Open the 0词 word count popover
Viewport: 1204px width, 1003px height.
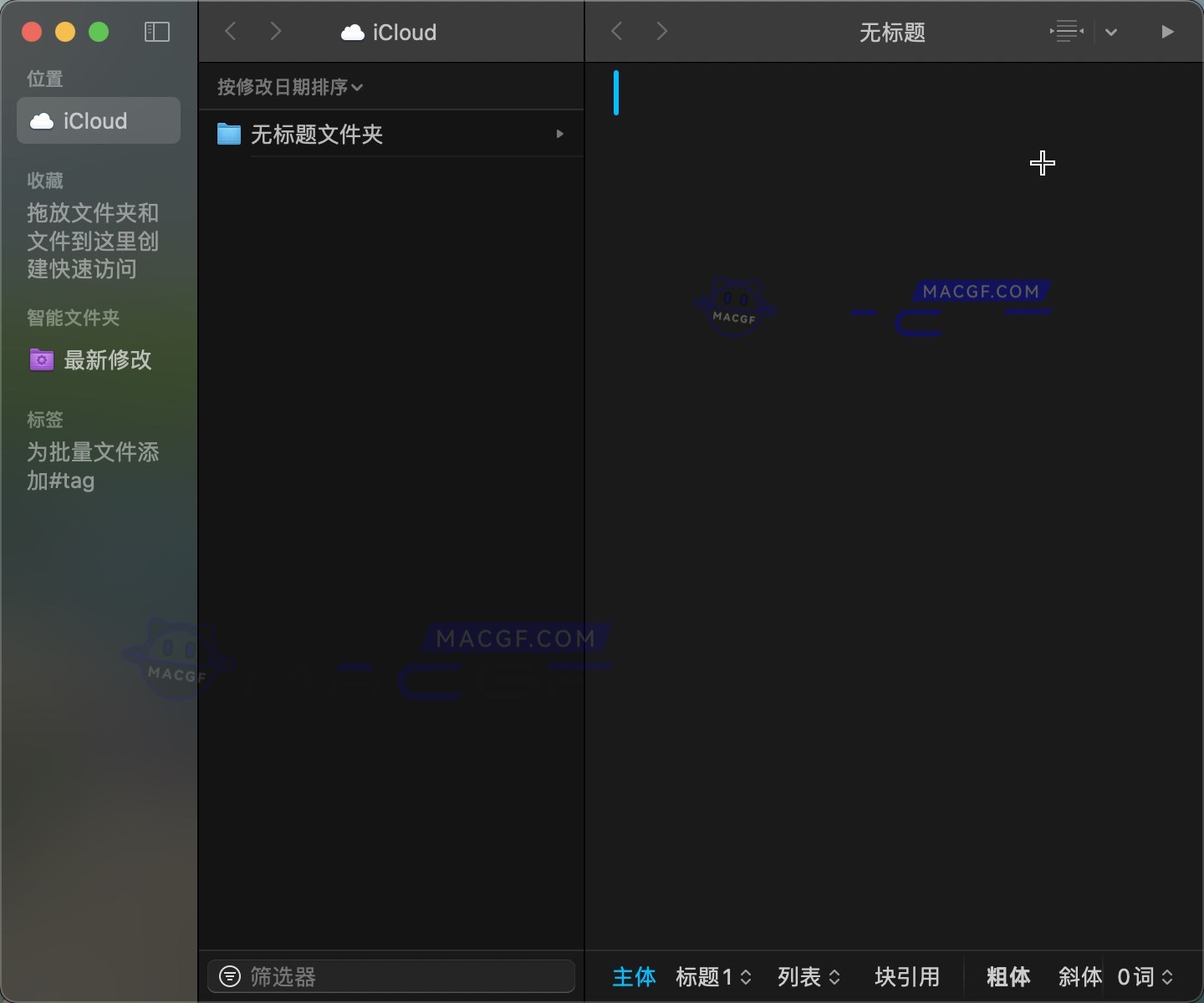[1145, 976]
